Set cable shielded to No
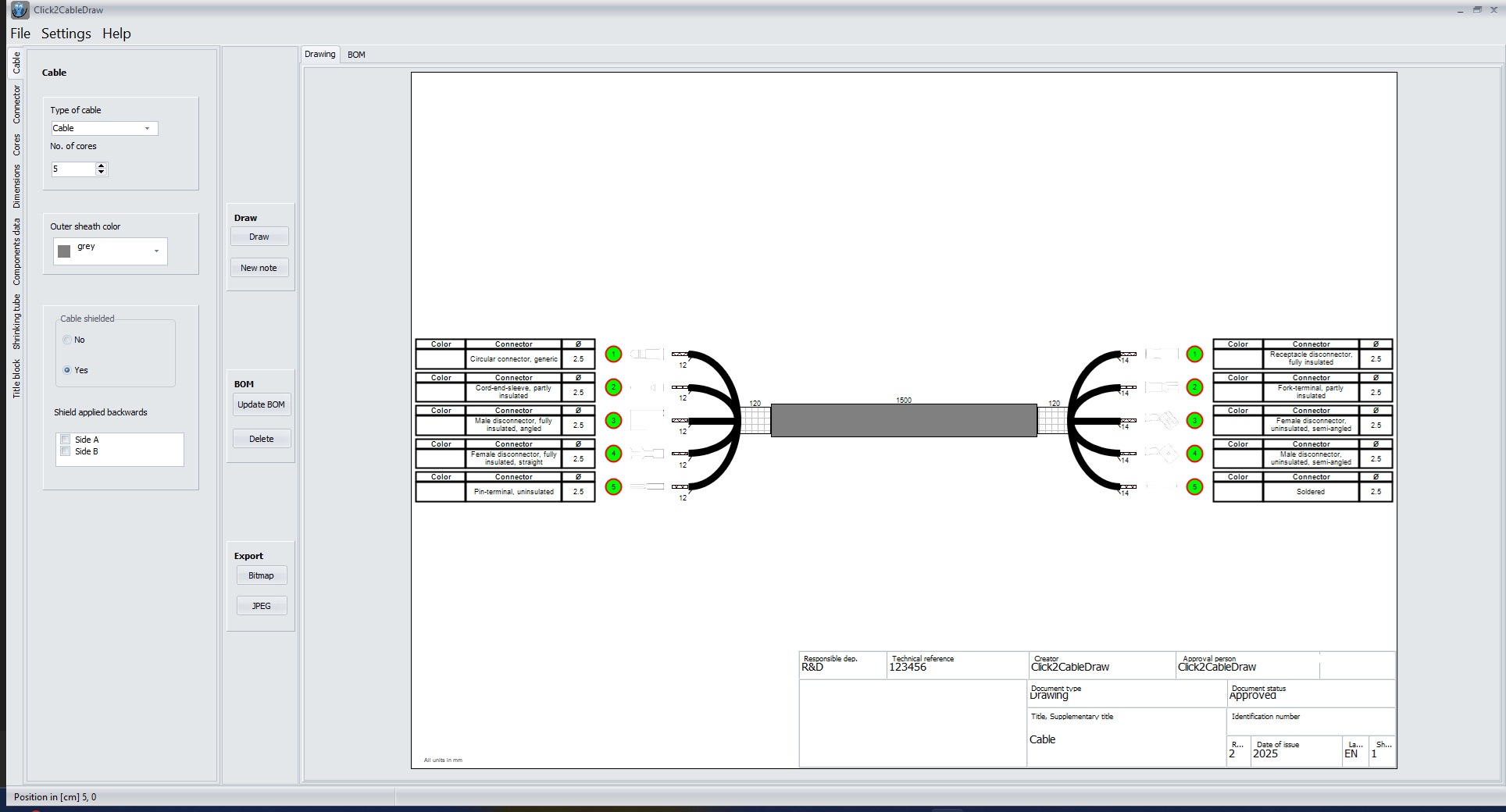 [x=68, y=340]
